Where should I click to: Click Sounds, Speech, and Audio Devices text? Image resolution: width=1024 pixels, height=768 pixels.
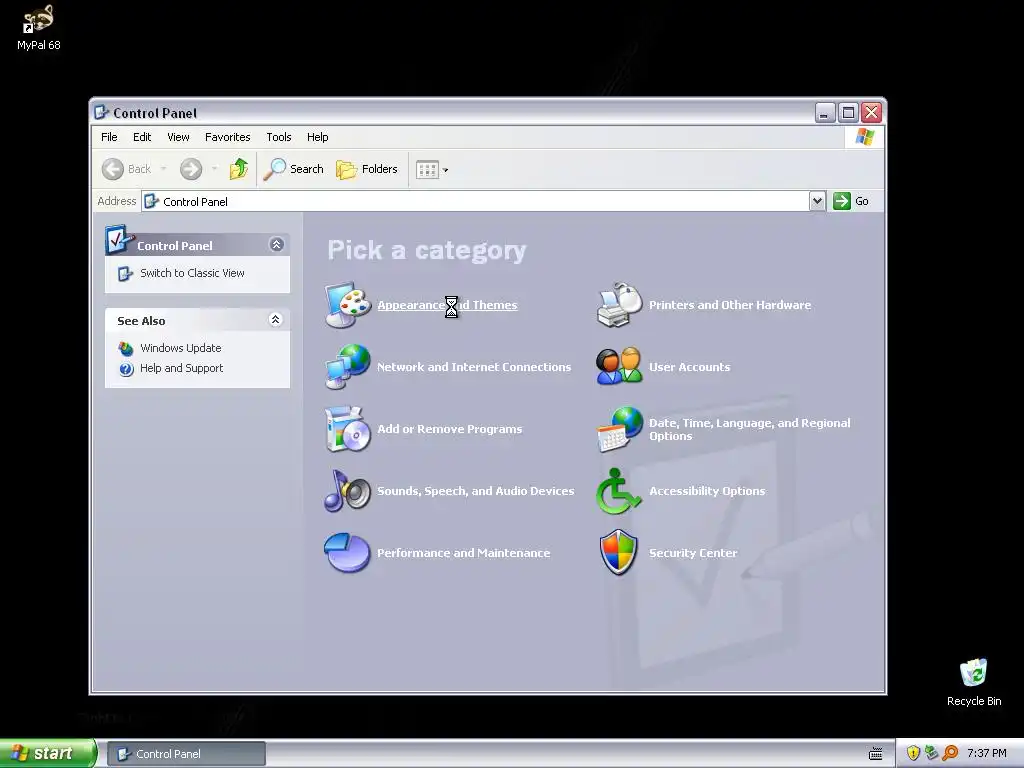tap(475, 491)
